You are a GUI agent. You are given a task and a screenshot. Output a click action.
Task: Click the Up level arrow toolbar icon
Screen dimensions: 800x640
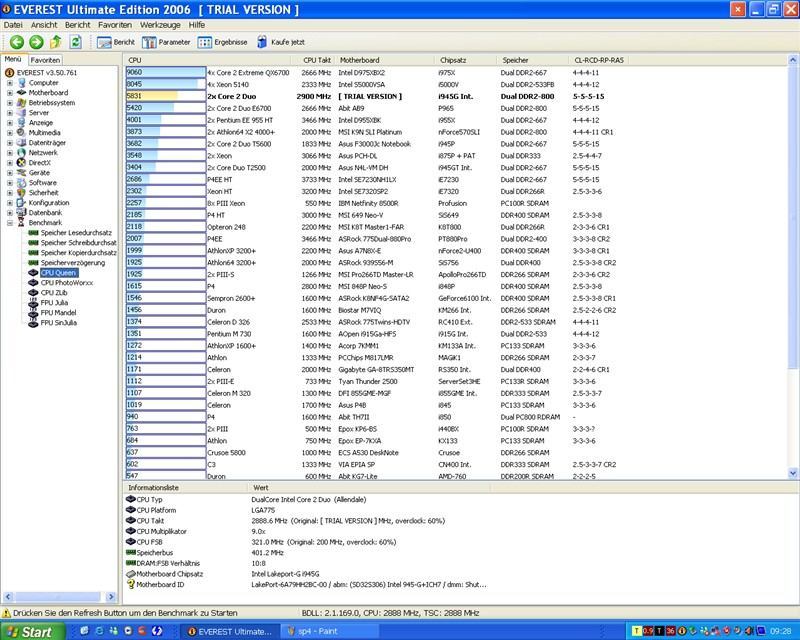coord(56,42)
